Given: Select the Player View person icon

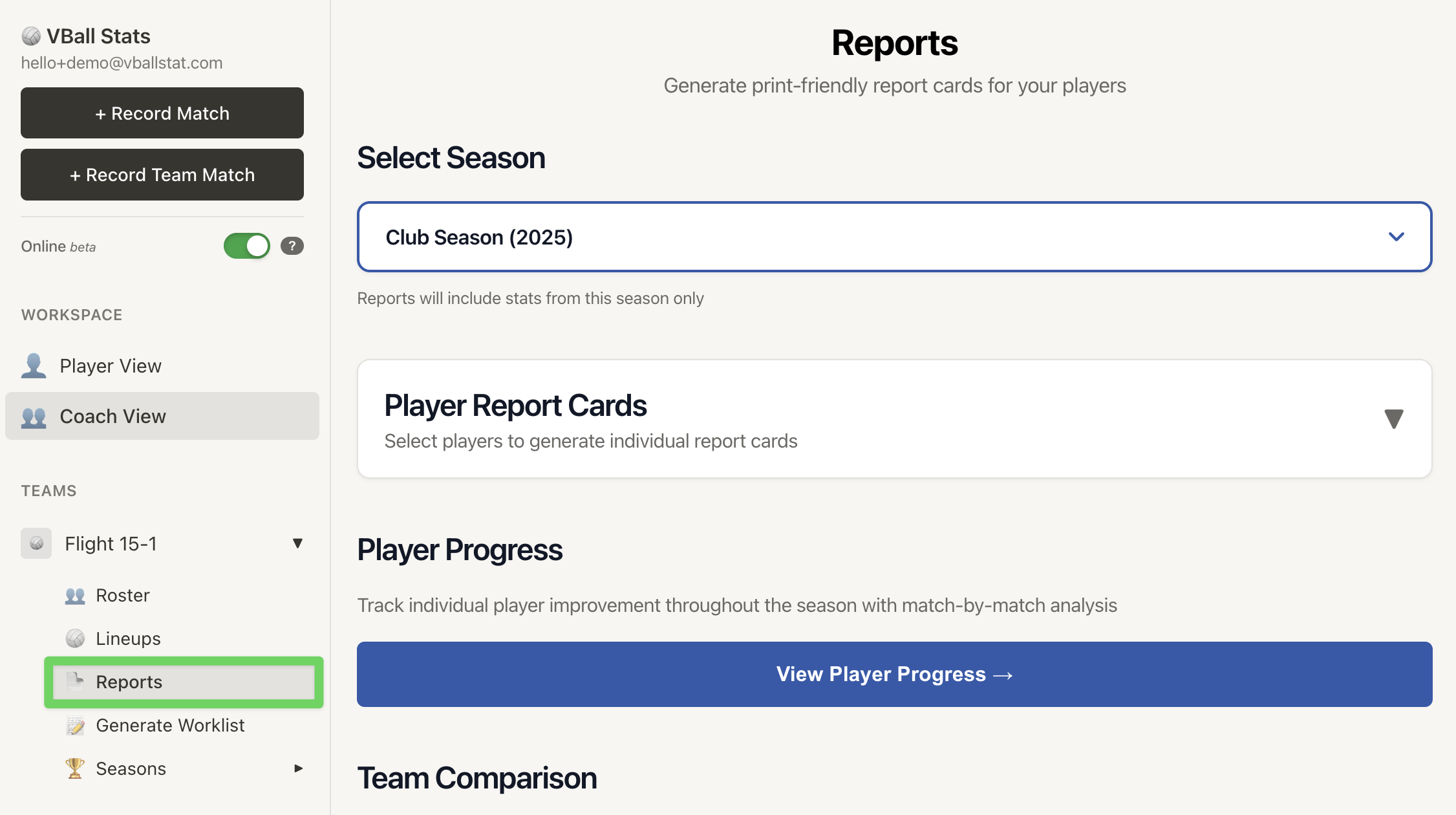Looking at the screenshot, I should 33,365.
